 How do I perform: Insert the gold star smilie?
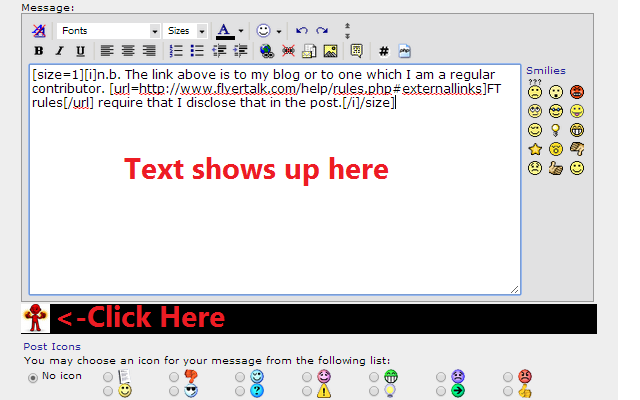pyautogui.click(x=535, y=149)
